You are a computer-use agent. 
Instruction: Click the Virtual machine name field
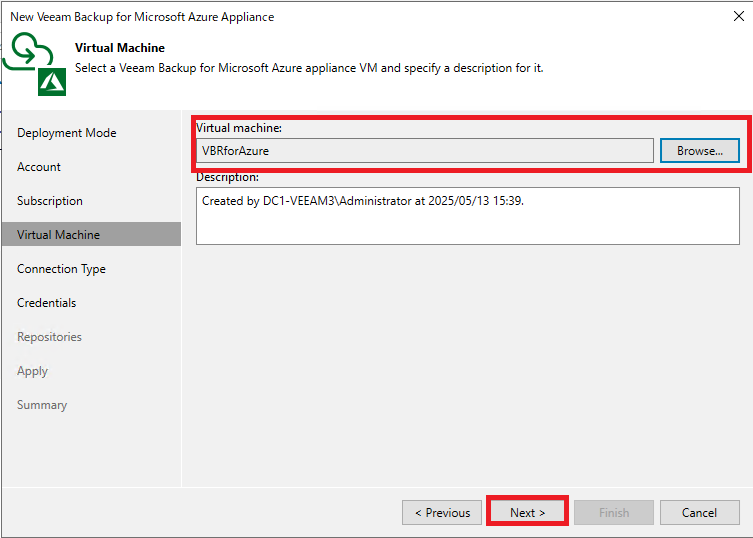pos(425,151)
